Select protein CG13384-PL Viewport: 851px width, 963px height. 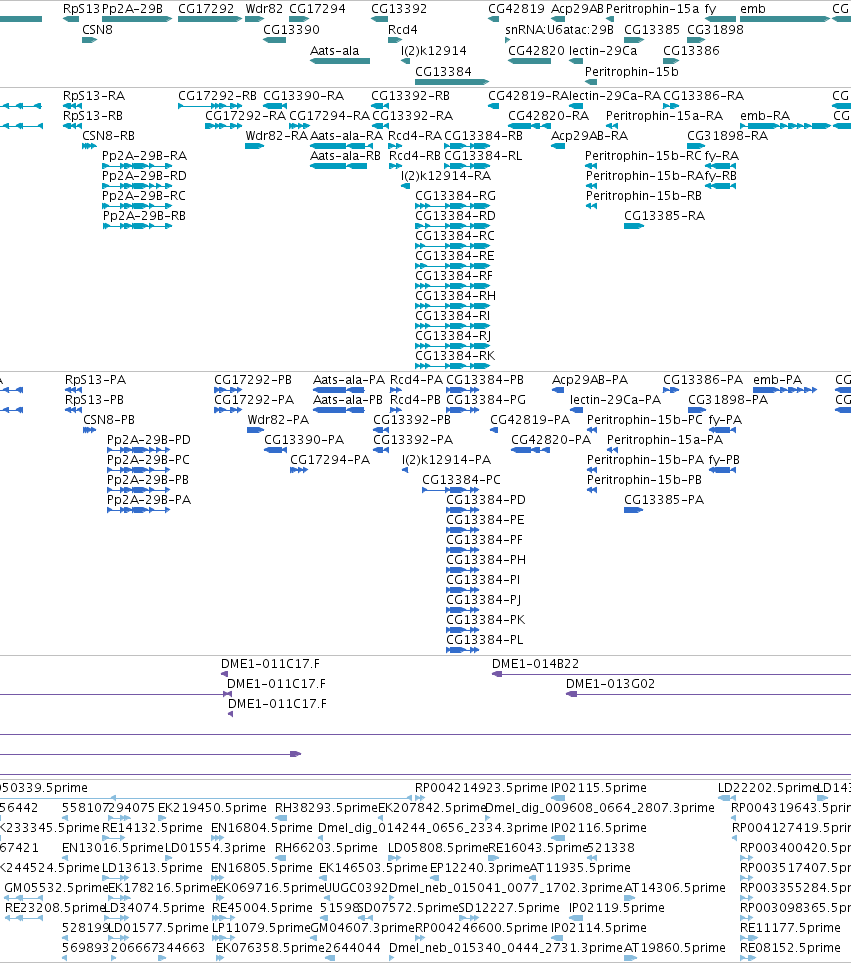(x=485, y=639)
